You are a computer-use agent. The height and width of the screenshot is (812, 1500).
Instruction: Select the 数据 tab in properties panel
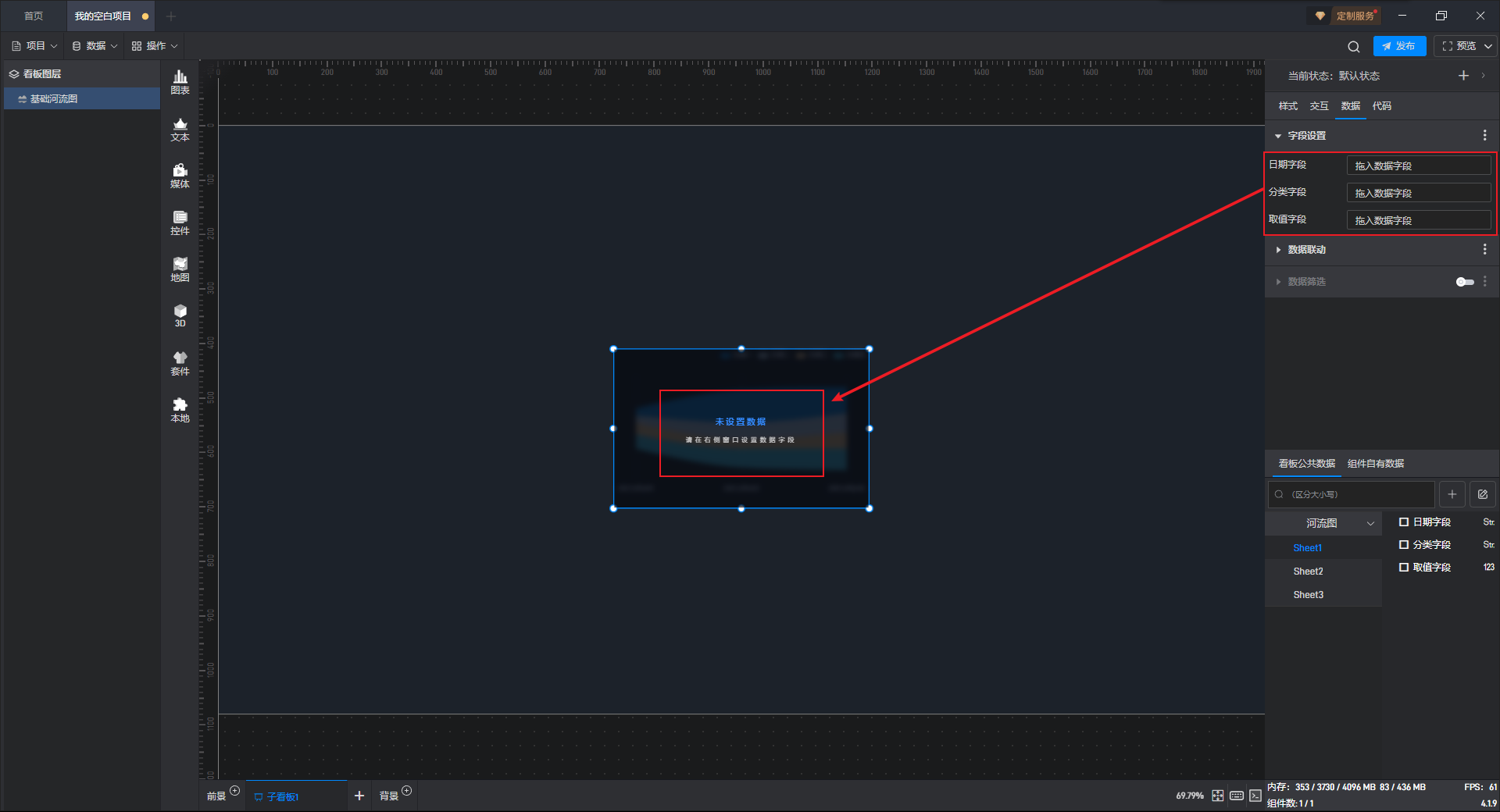point(1350,106)
